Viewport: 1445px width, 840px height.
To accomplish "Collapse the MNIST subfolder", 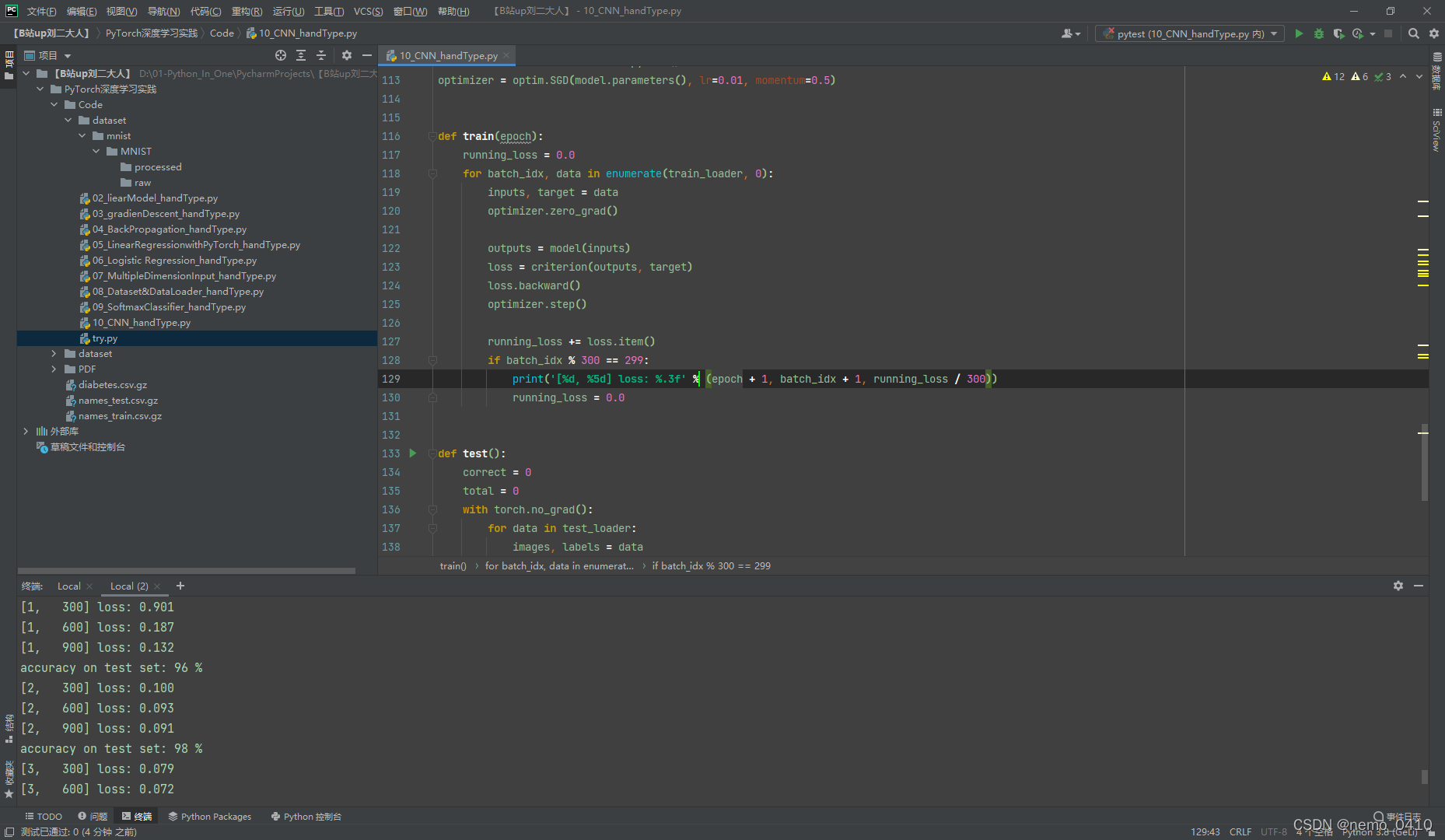I will tap(96, 151).
